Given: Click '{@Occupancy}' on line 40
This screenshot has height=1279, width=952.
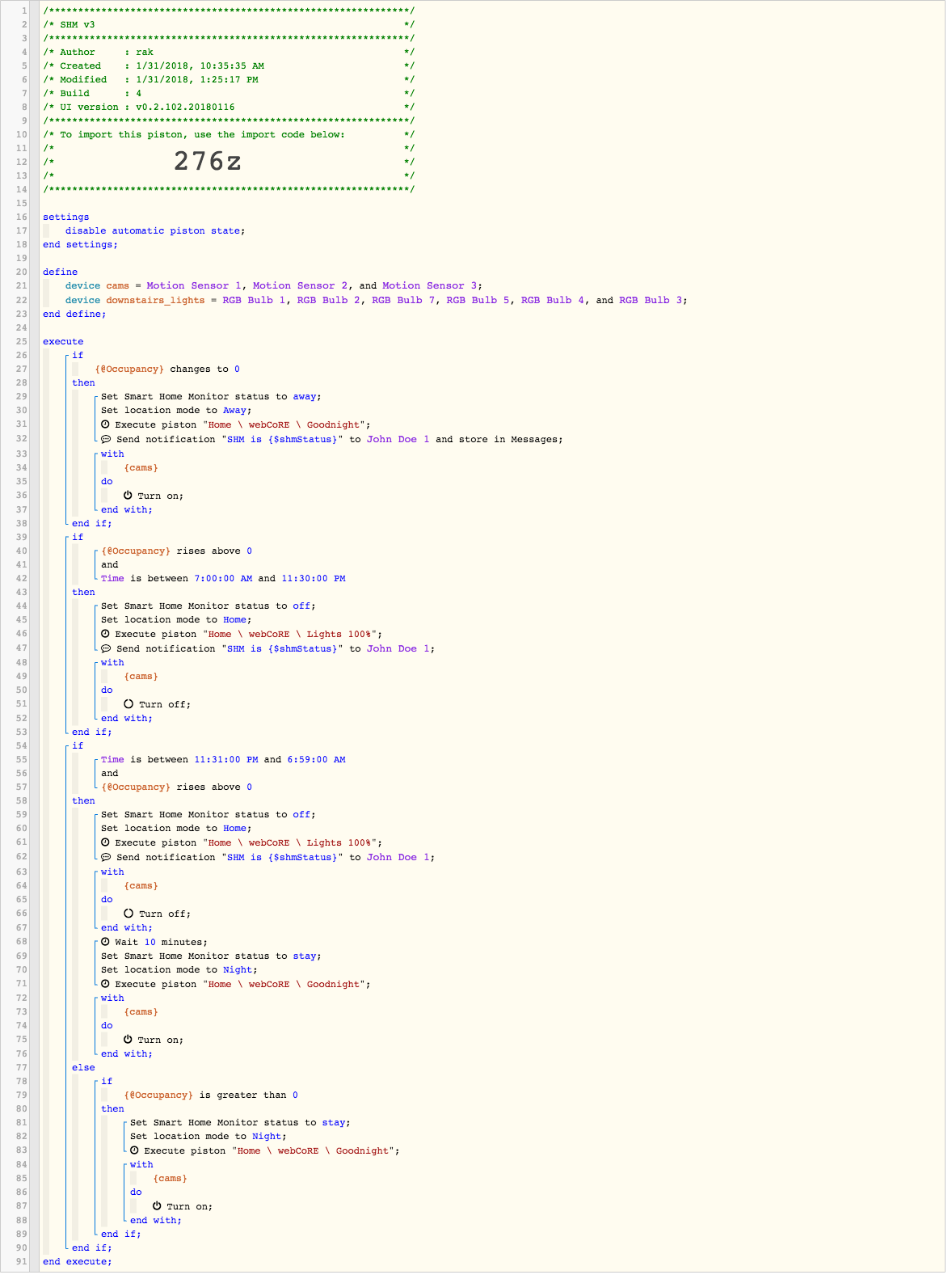Looking at the screenshot, I should 136,551.
